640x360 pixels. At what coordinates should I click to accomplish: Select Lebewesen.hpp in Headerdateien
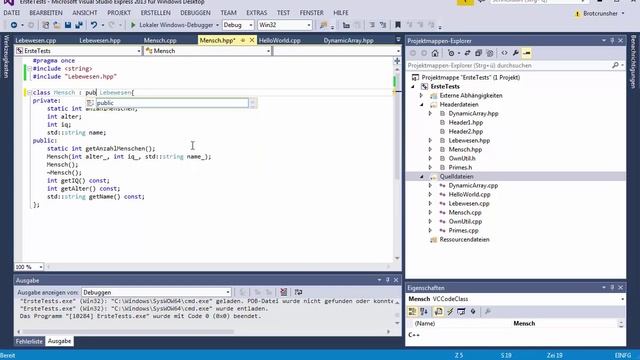point(469,140)
